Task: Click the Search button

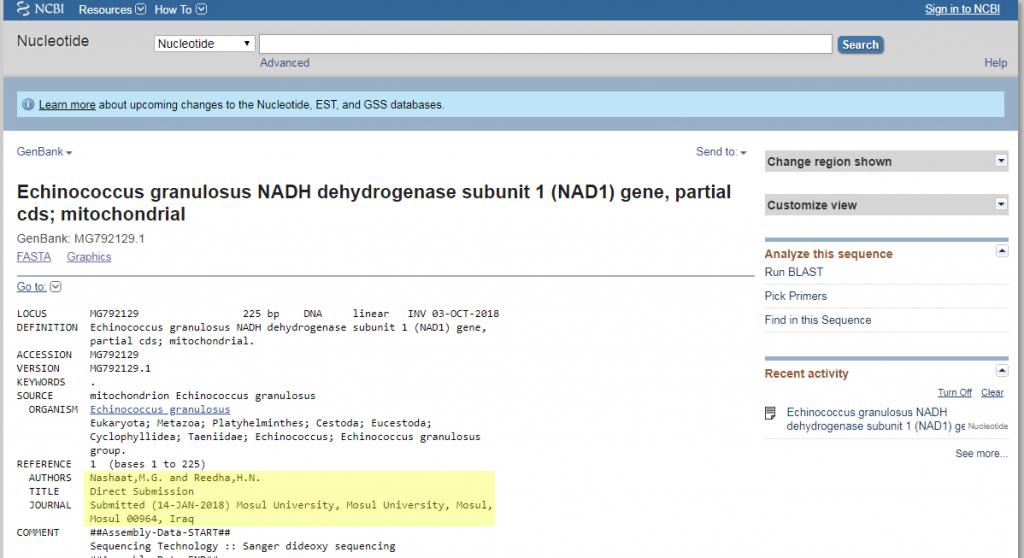Action: tap(859, 45)
